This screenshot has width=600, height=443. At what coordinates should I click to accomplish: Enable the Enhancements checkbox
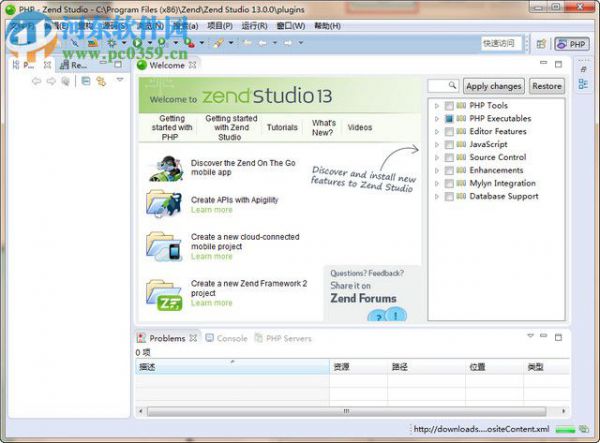coord(449,171)
